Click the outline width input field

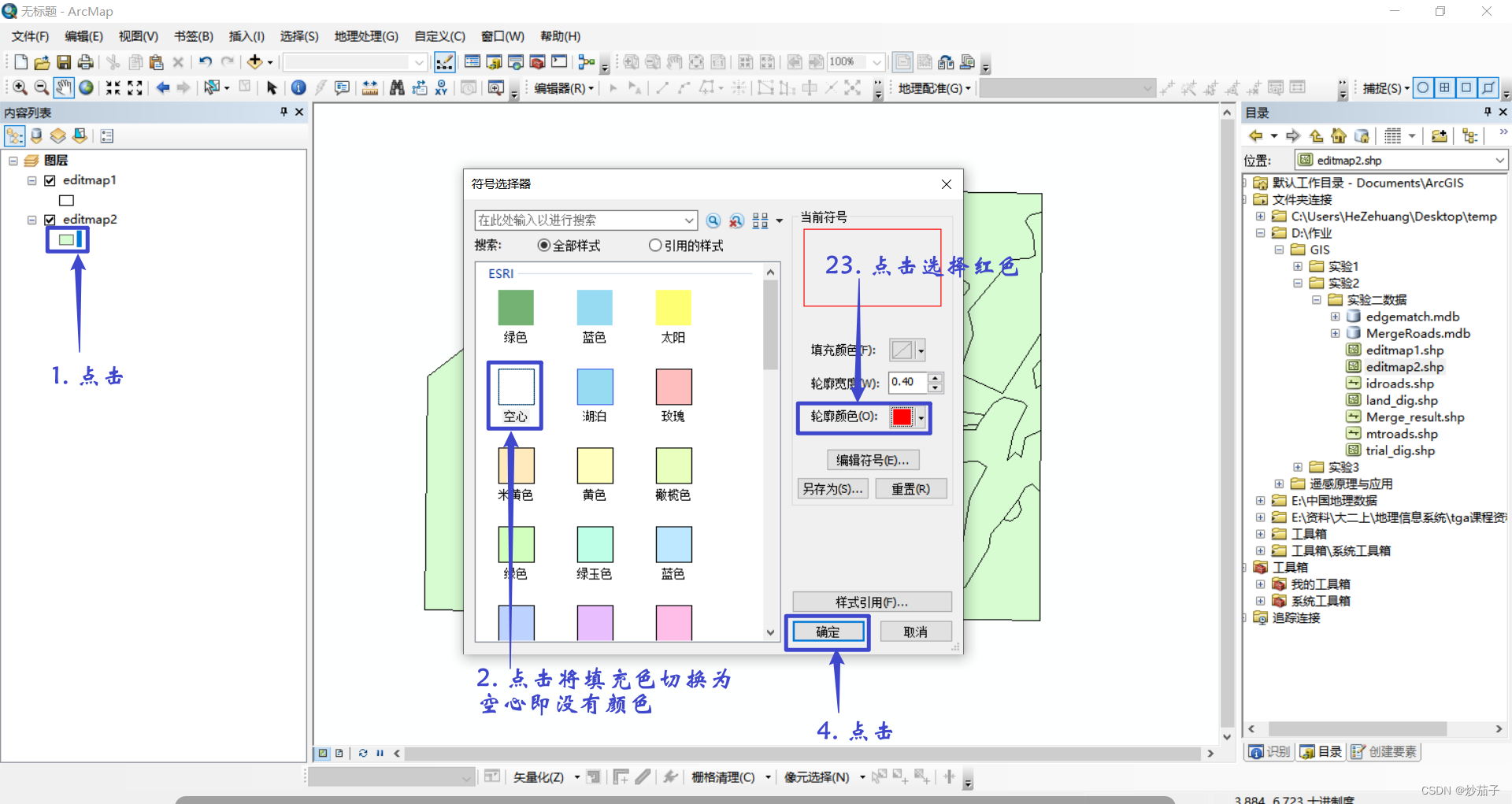[x=908, y=383]
